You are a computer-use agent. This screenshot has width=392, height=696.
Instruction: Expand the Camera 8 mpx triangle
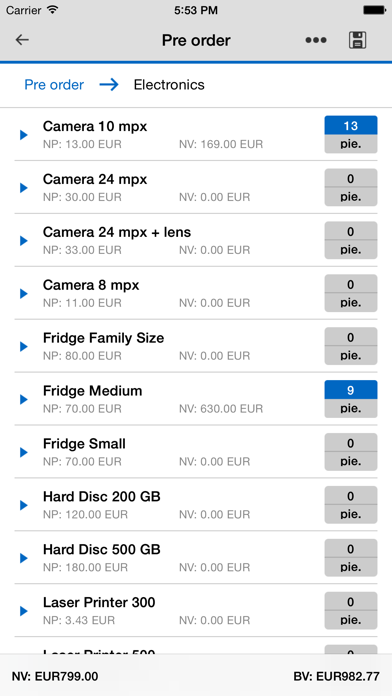[x=24, y=294]
